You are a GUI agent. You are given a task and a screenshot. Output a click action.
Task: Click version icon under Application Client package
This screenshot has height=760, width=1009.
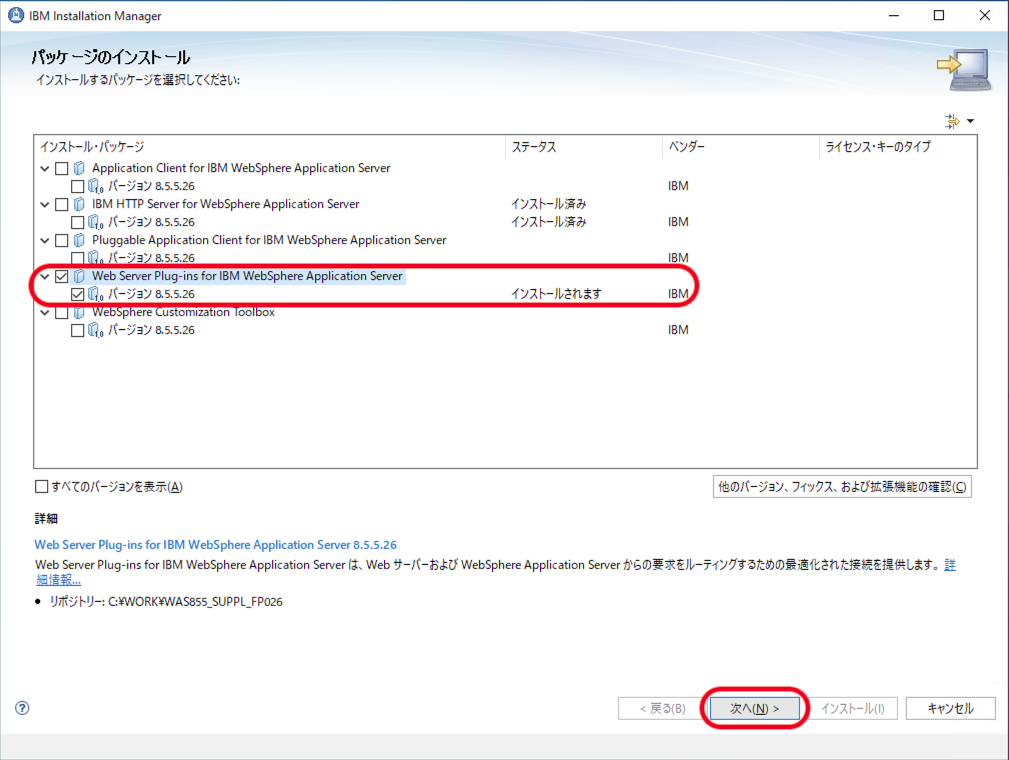(95, 186)
